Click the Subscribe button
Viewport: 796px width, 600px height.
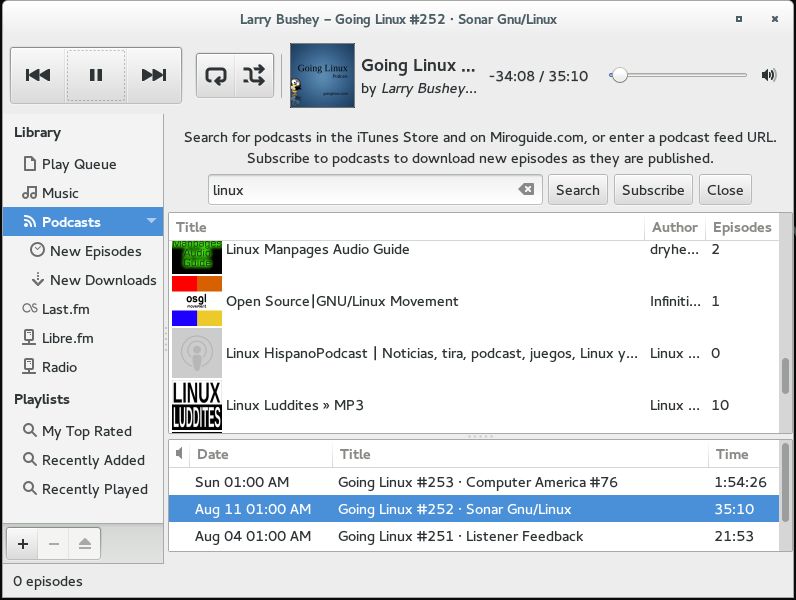tap(653, 190)
